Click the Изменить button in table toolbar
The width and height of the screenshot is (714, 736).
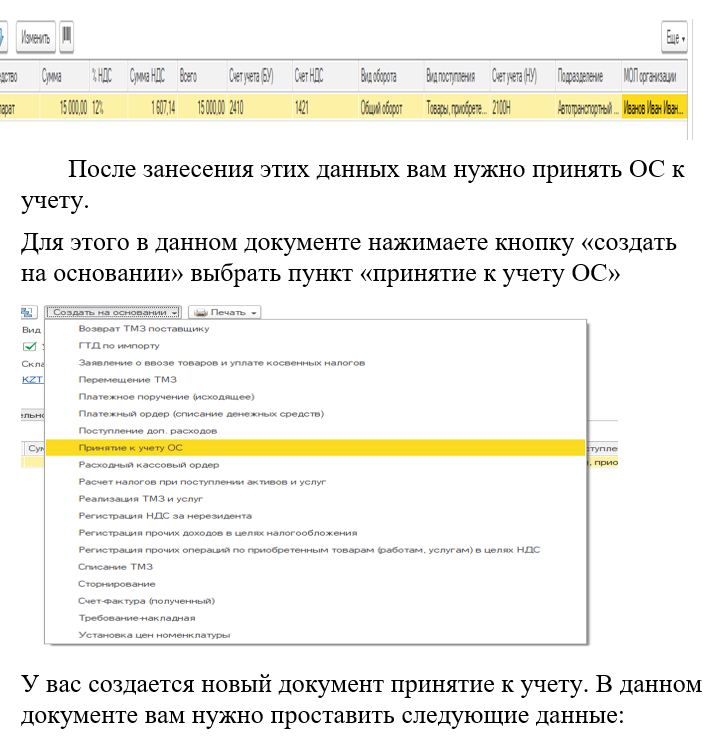[36, 37]
